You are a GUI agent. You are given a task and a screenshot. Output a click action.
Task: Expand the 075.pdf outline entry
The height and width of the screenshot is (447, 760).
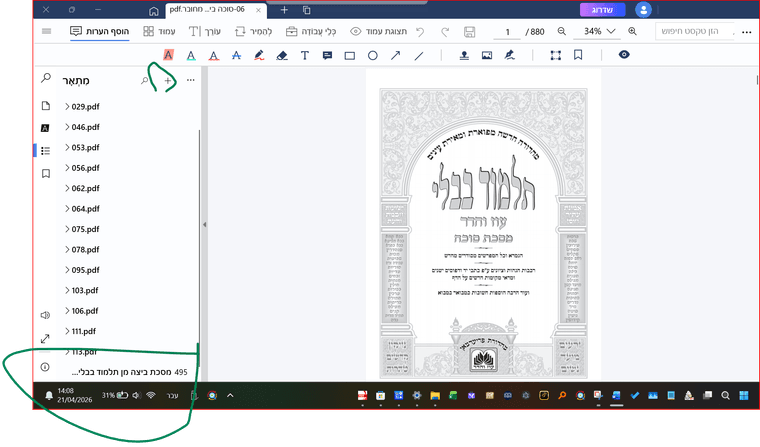(x=67, y=229)
